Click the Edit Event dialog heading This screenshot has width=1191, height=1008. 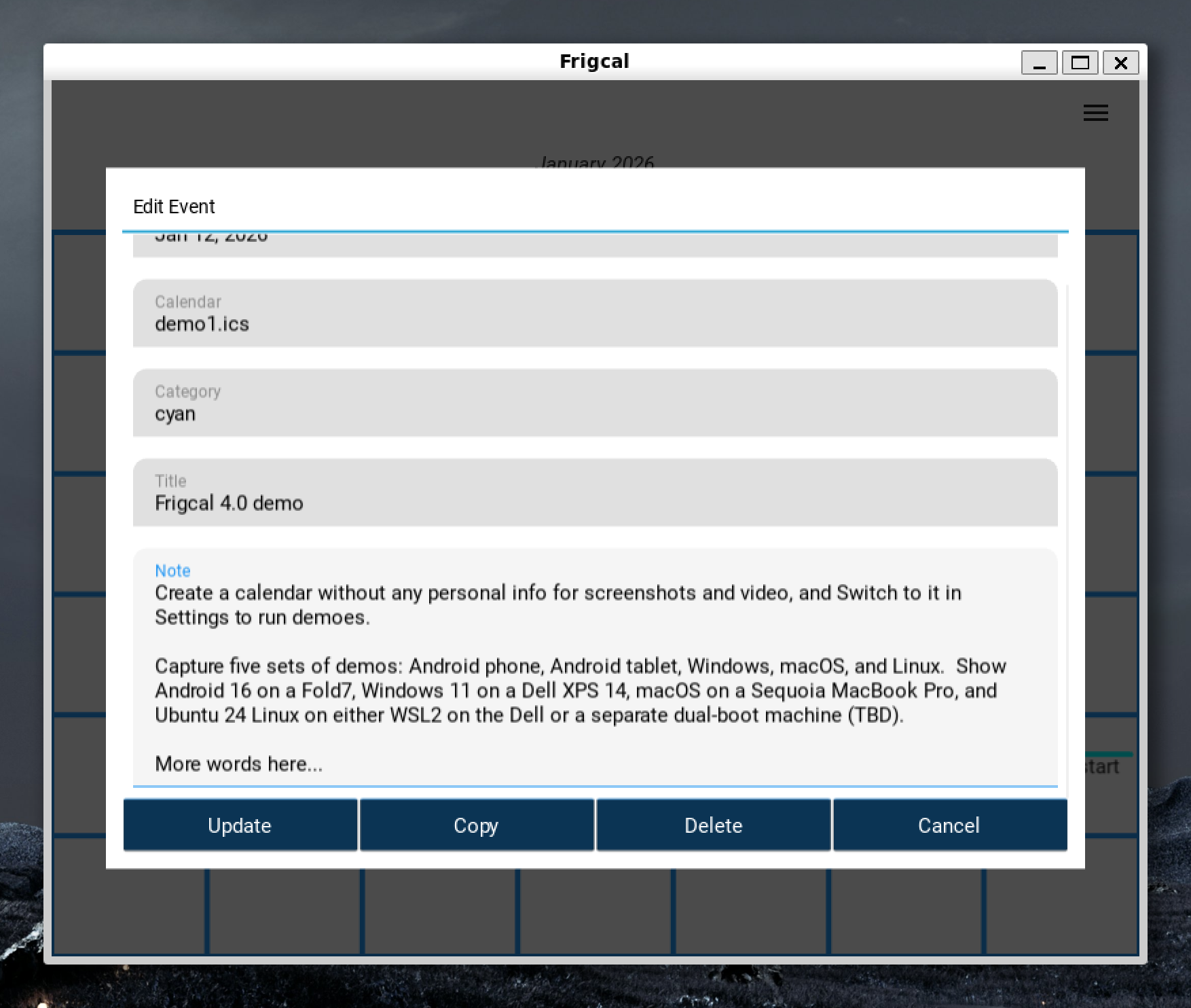[174, 206]
